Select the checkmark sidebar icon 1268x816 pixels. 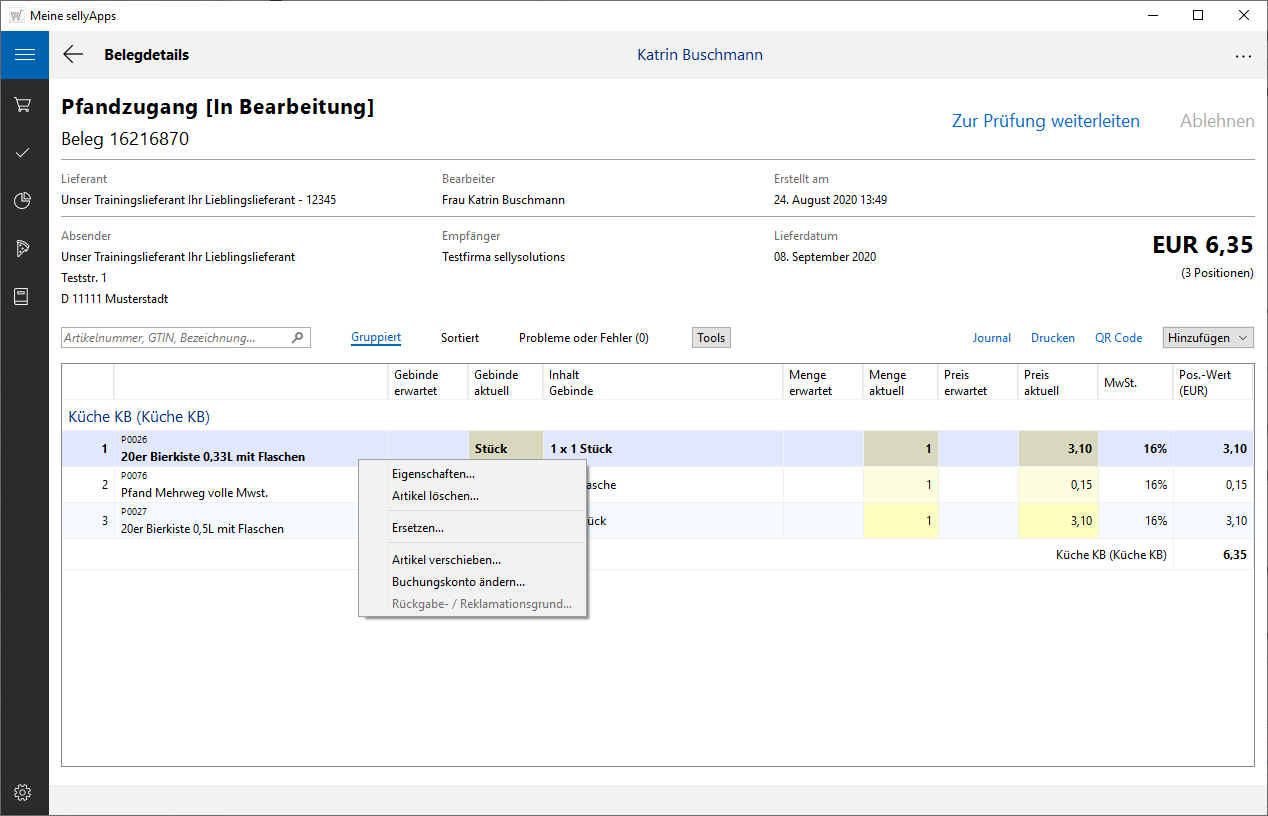point(23,153)
